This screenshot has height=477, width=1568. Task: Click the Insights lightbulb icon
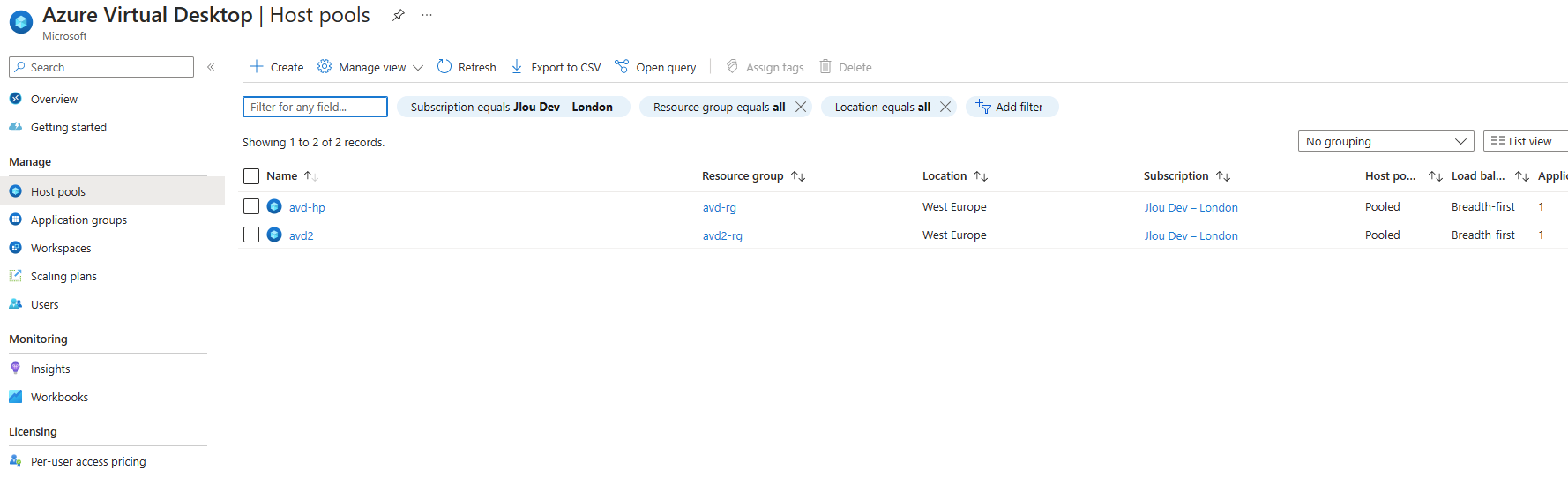[15, 369]
